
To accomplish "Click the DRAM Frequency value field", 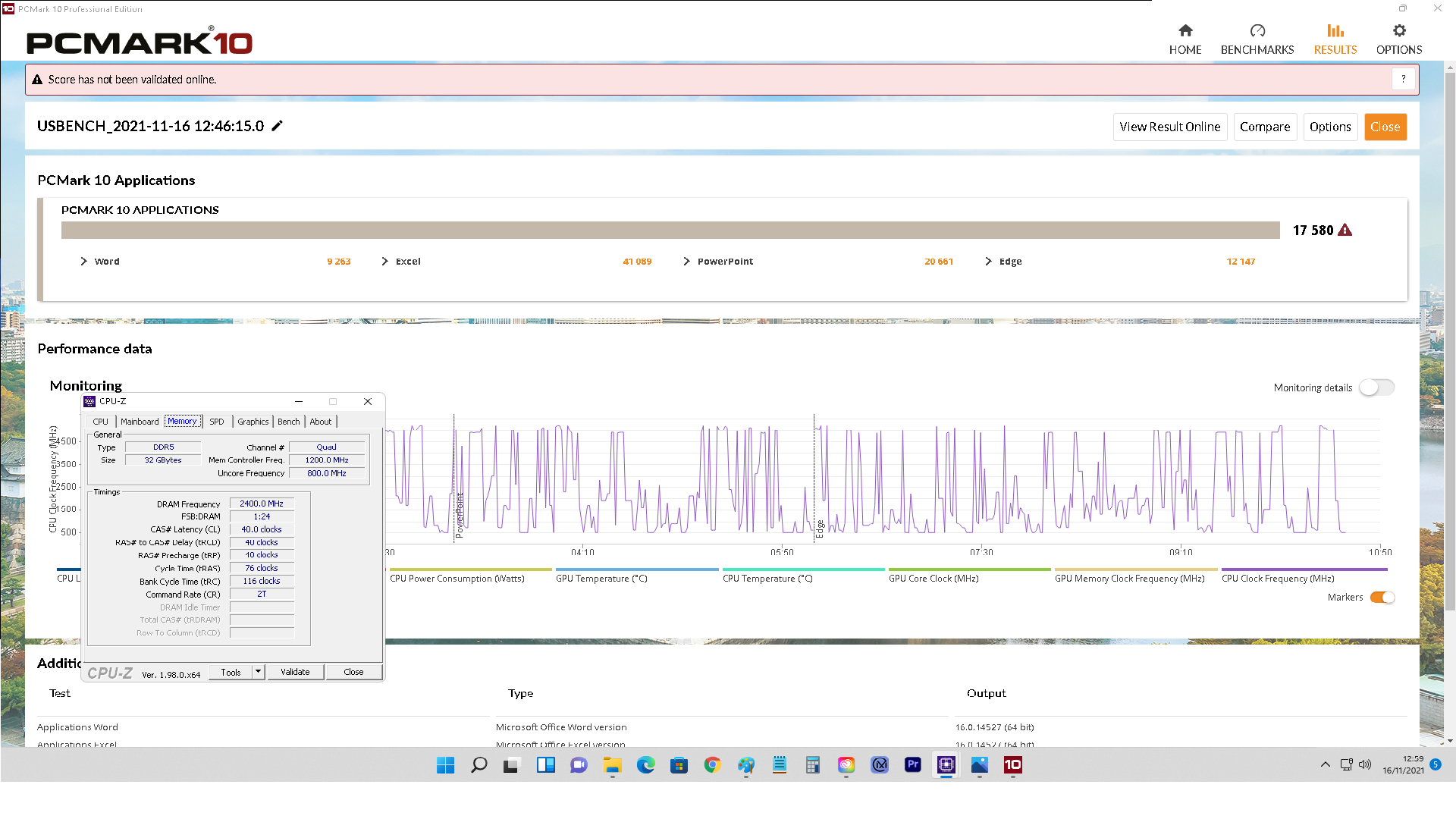I will click(x=262, y=504).
